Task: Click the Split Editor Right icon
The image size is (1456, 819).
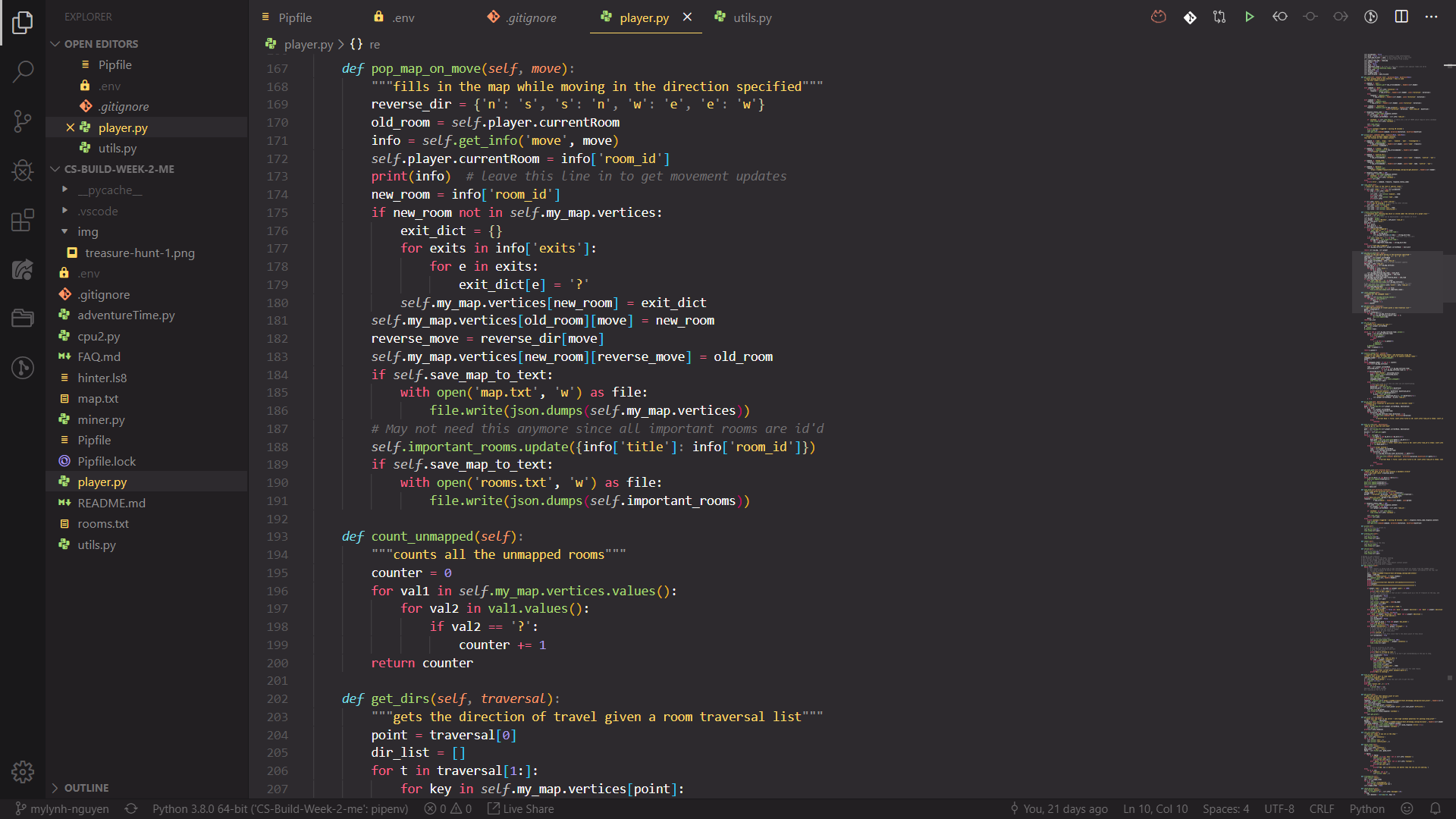Action: pos(1401,17)
